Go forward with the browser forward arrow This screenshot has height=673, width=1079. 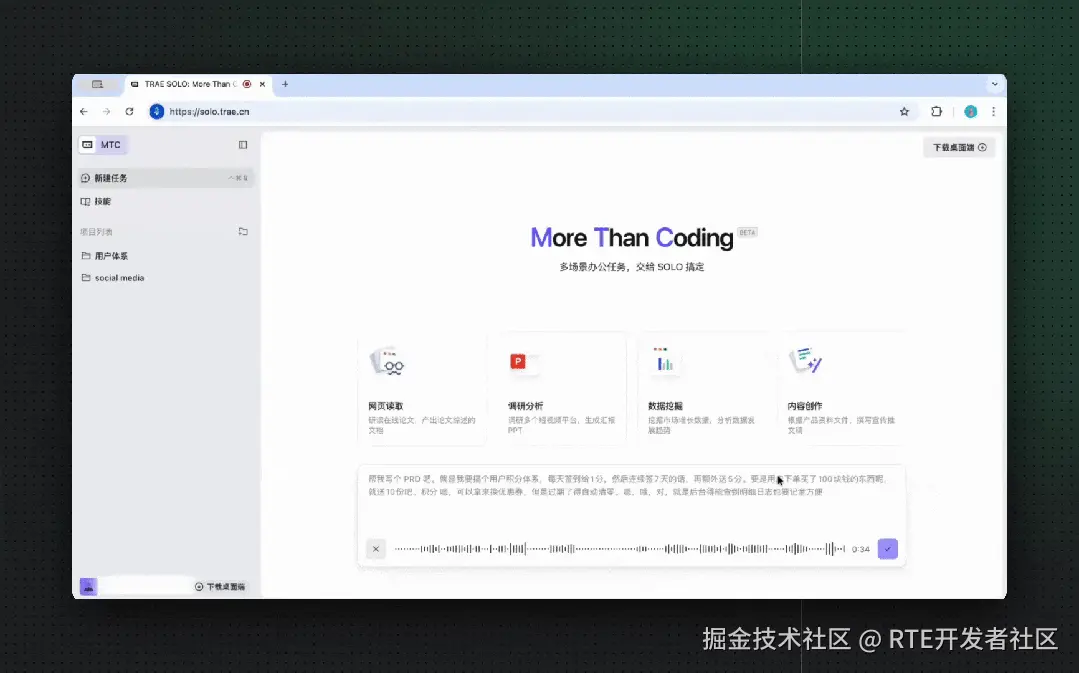tap(107, 111)
